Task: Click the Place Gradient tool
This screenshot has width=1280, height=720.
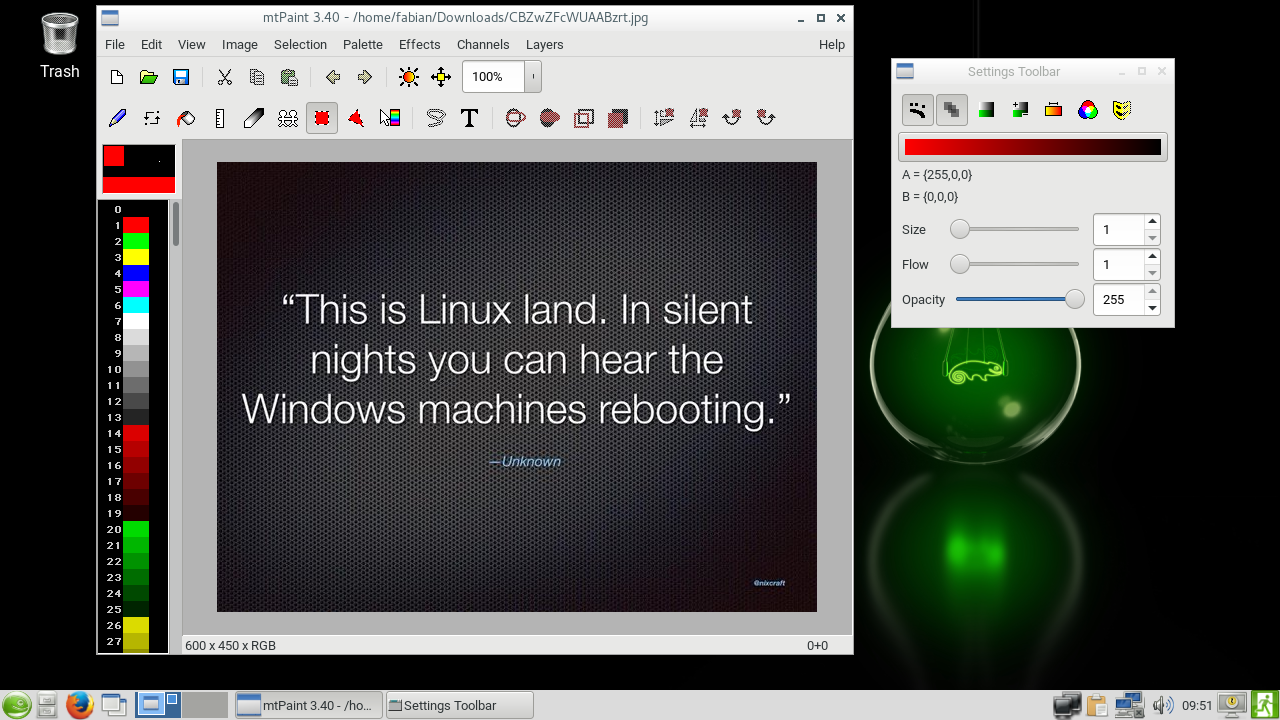Action: tap(390, 118)
